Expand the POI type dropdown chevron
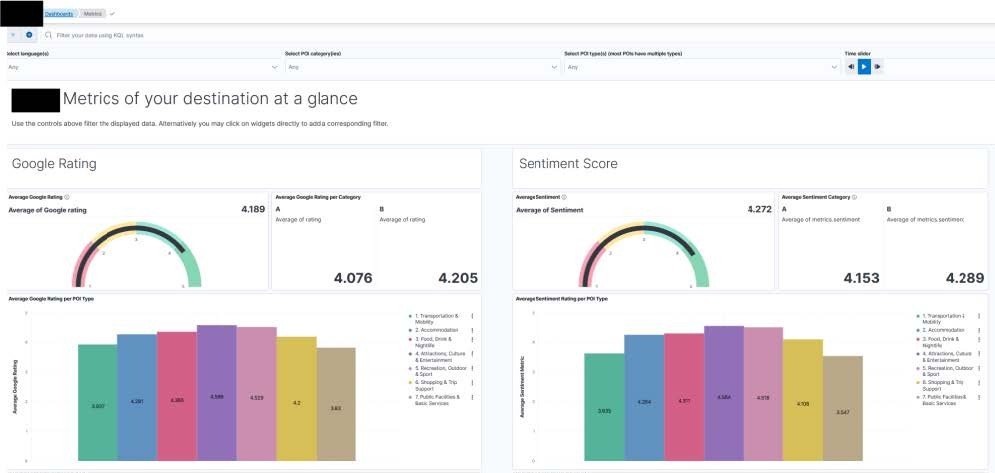The width and height of the screenshot is (995, 473). pyautogui.click(x=834, y=67)
